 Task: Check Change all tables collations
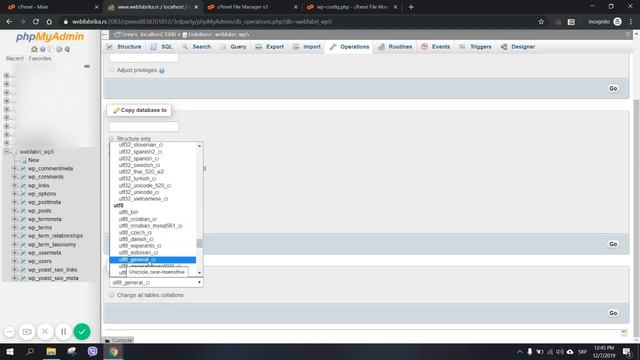tap(112, 295)
